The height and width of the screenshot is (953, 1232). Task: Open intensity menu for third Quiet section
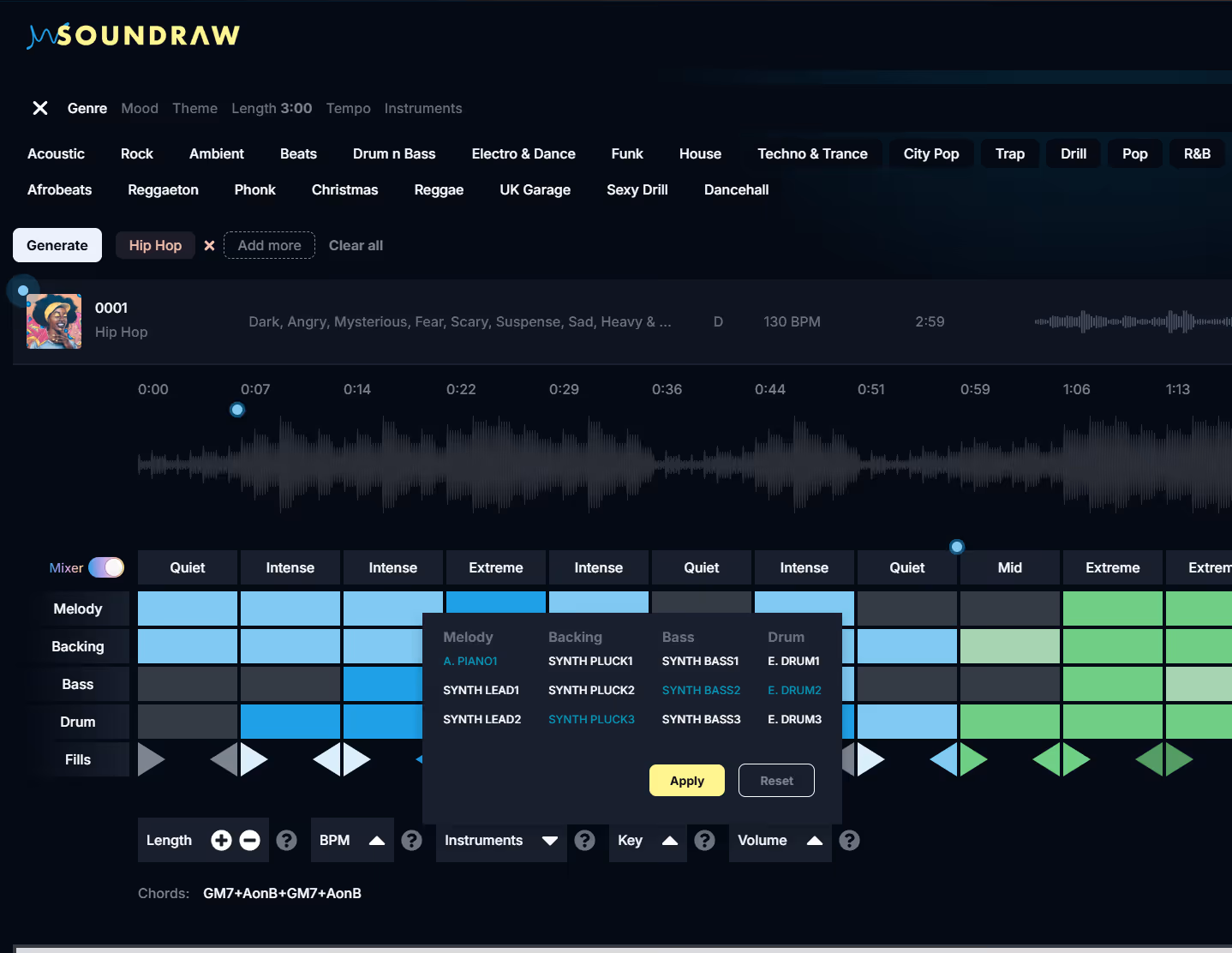tap(907, 567)
